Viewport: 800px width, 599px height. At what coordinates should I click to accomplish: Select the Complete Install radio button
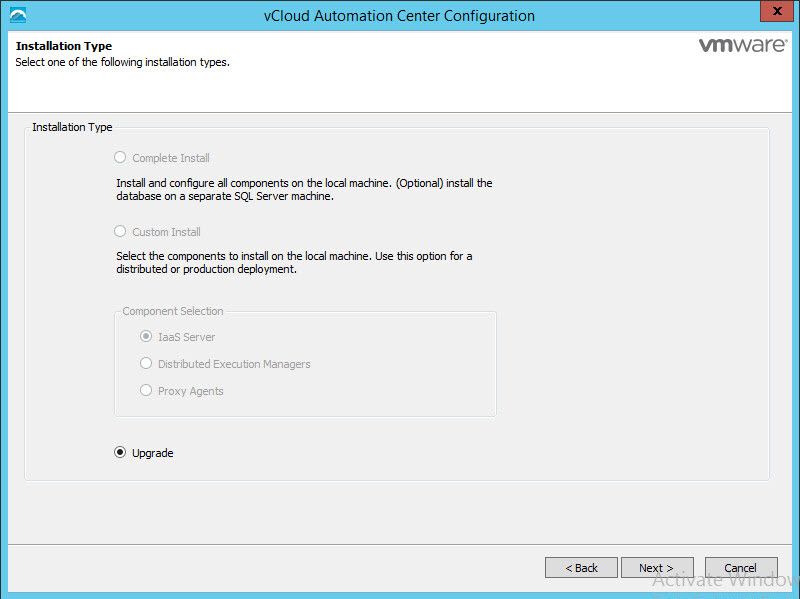[121, 158]
